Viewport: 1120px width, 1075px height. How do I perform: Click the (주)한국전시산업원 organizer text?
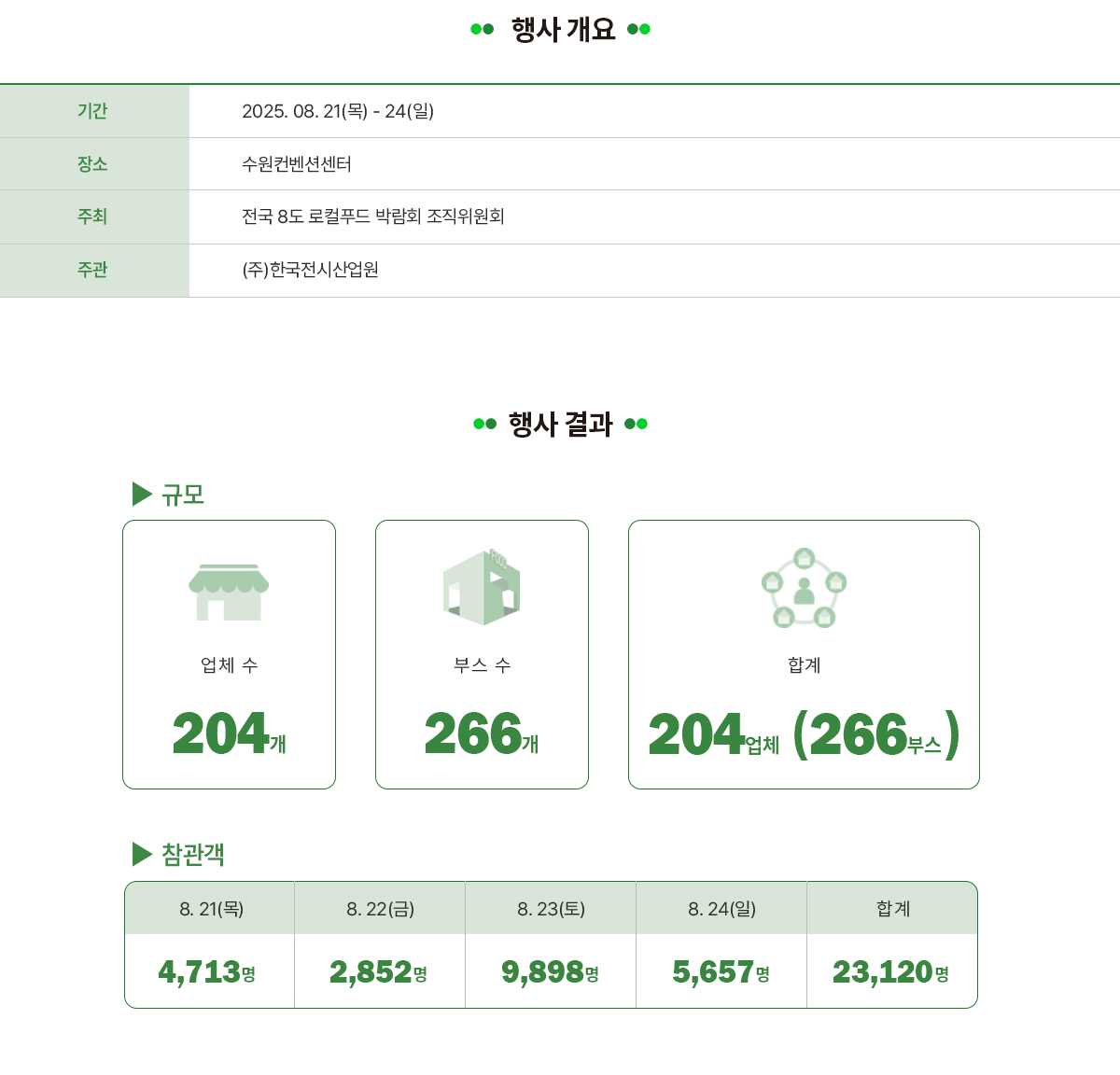click(x=310, y=270)
